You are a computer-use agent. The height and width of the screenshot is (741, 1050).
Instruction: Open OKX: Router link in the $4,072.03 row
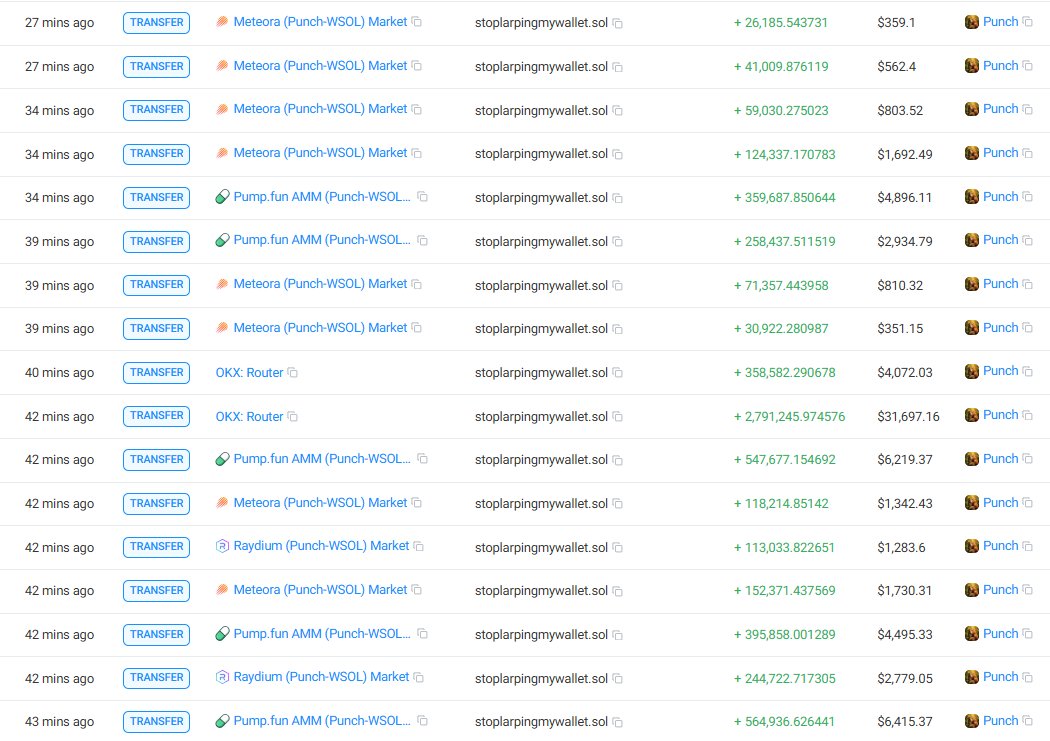249,372
